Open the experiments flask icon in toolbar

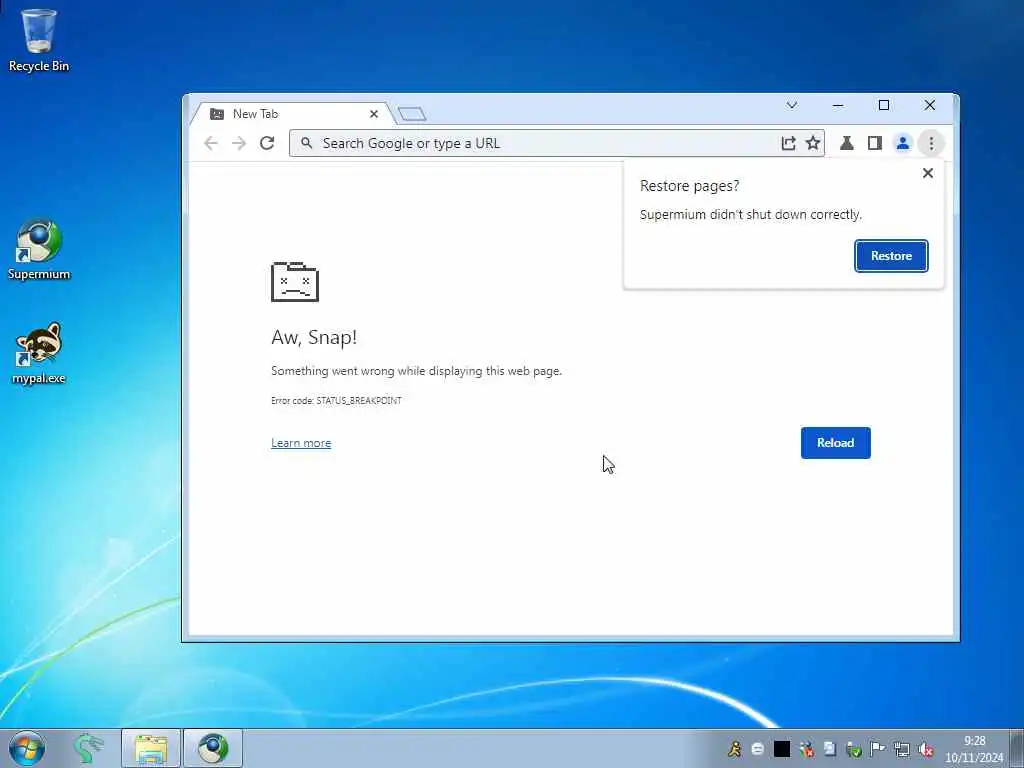coord(846,143)
